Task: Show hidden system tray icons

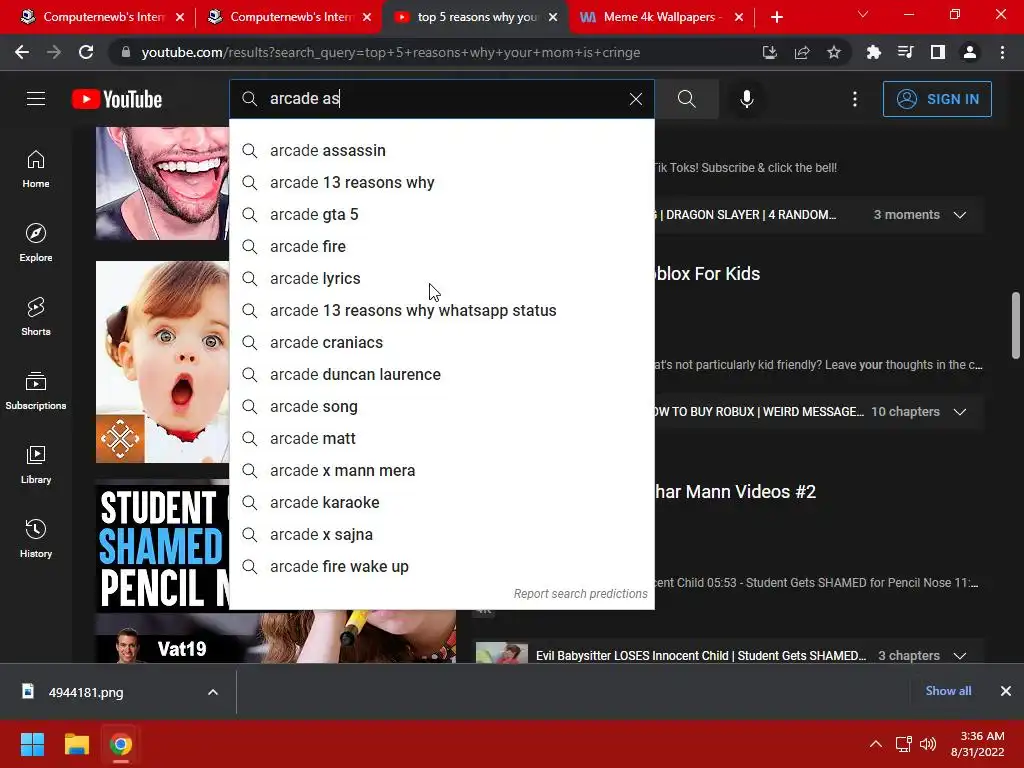Action: [876, 744]
